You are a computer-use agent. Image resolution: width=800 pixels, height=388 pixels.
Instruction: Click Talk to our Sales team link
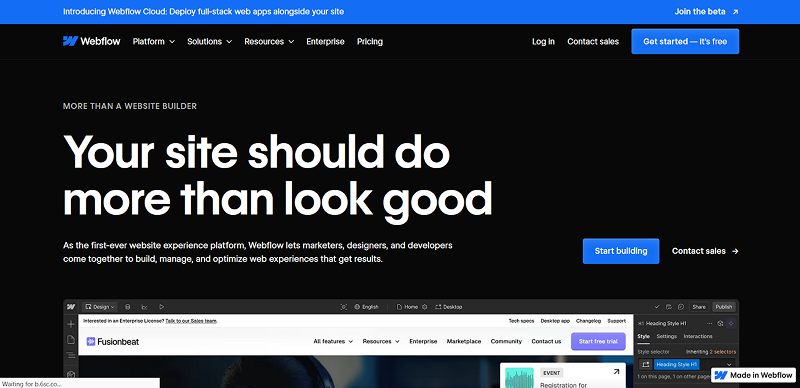click(x=191, y=321)
